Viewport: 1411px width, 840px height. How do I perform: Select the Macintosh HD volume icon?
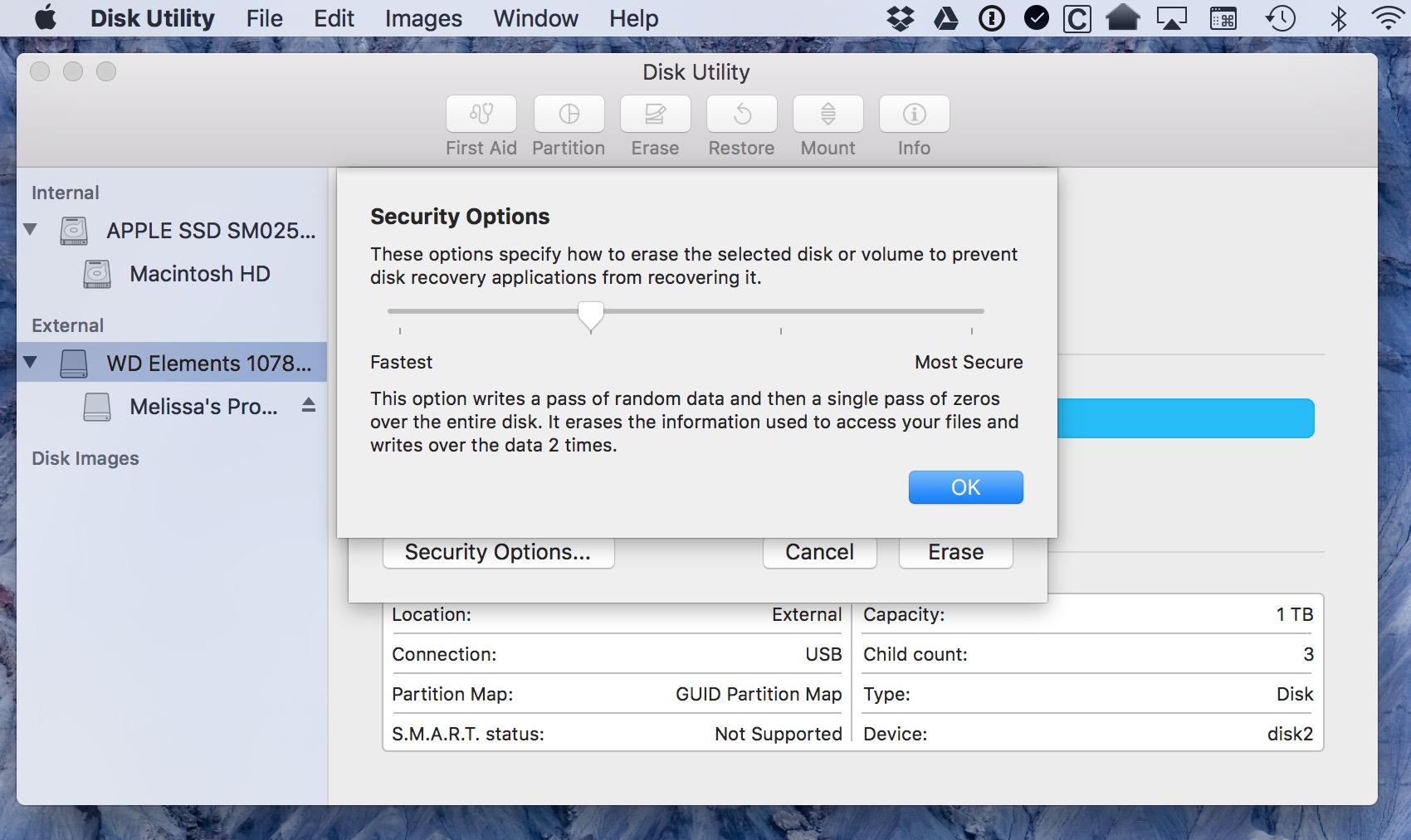[97, 274]
